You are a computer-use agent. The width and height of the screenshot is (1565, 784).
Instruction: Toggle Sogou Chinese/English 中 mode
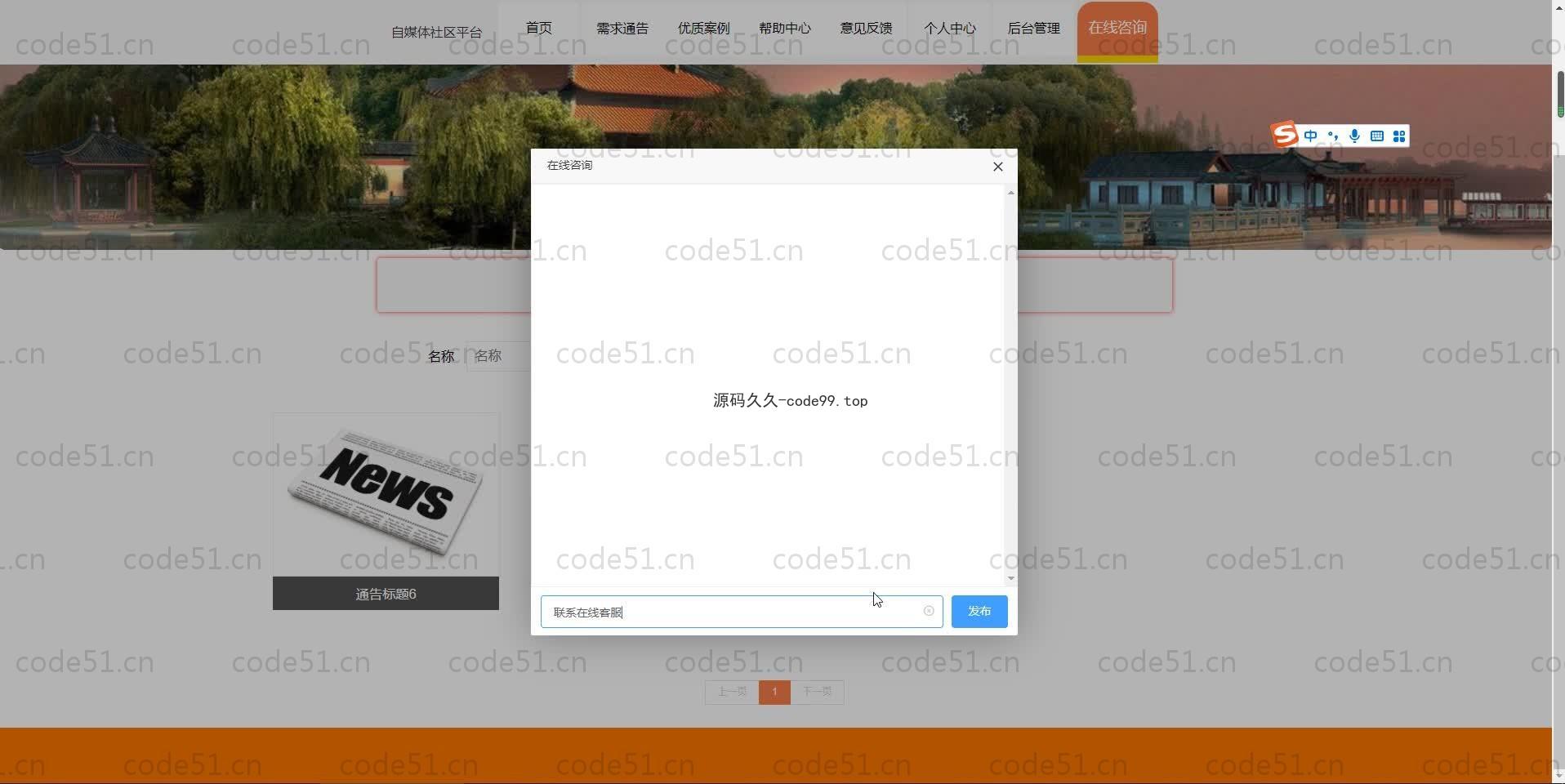[1311, 136]
